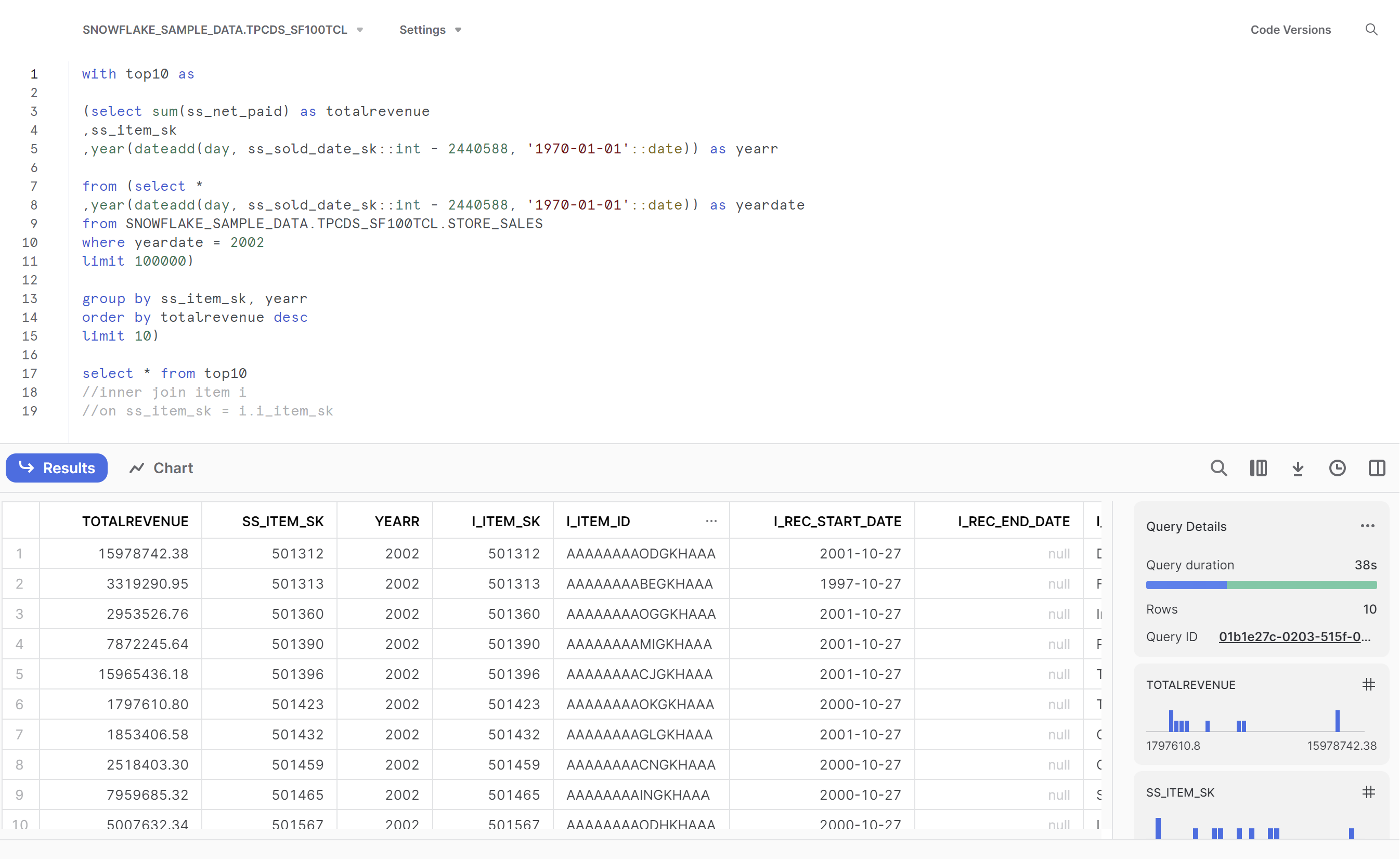
Task: Expand the database schema selector dropdown
Action: point(223,30)
